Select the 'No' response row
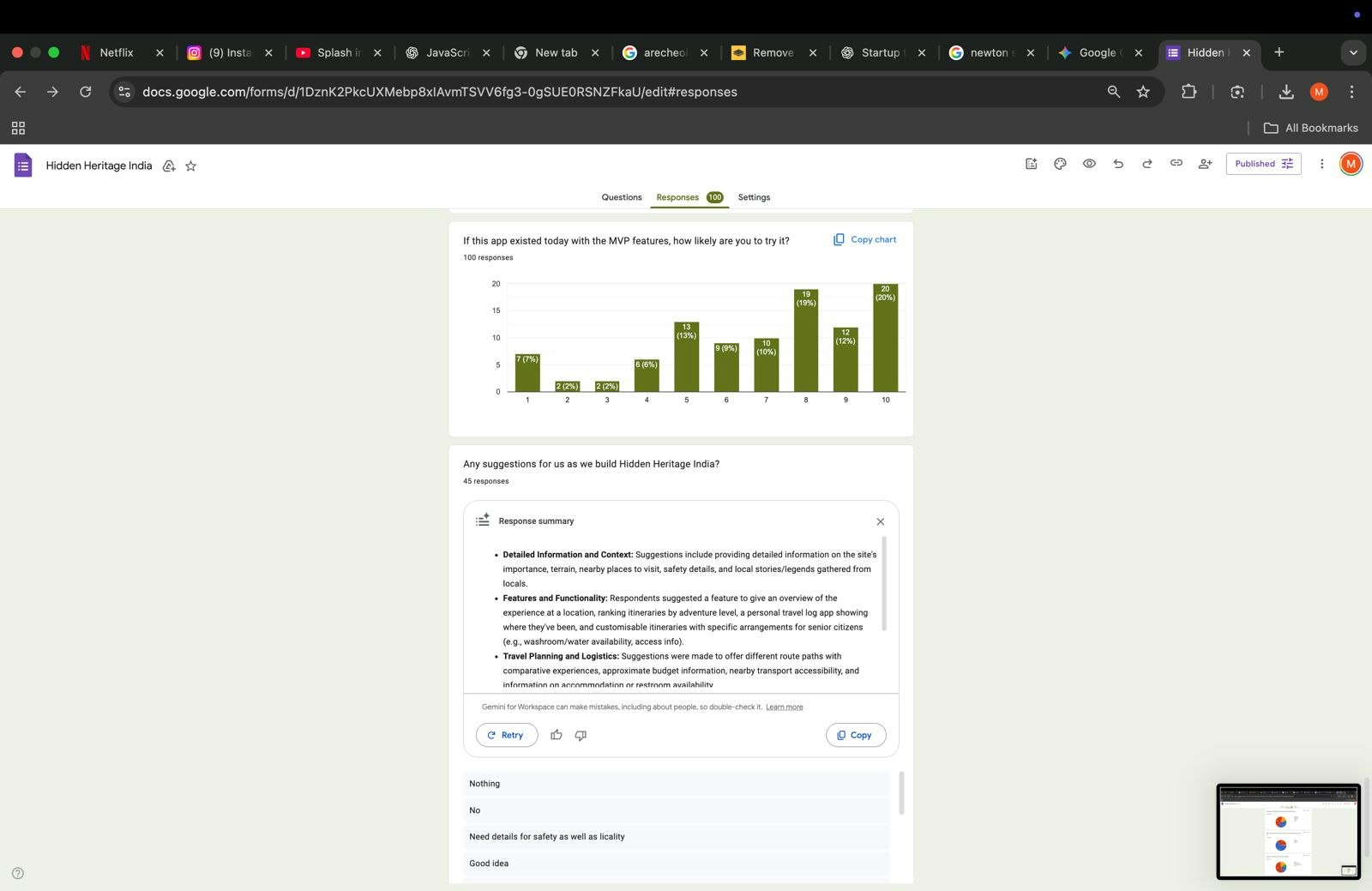 point(677,810)
